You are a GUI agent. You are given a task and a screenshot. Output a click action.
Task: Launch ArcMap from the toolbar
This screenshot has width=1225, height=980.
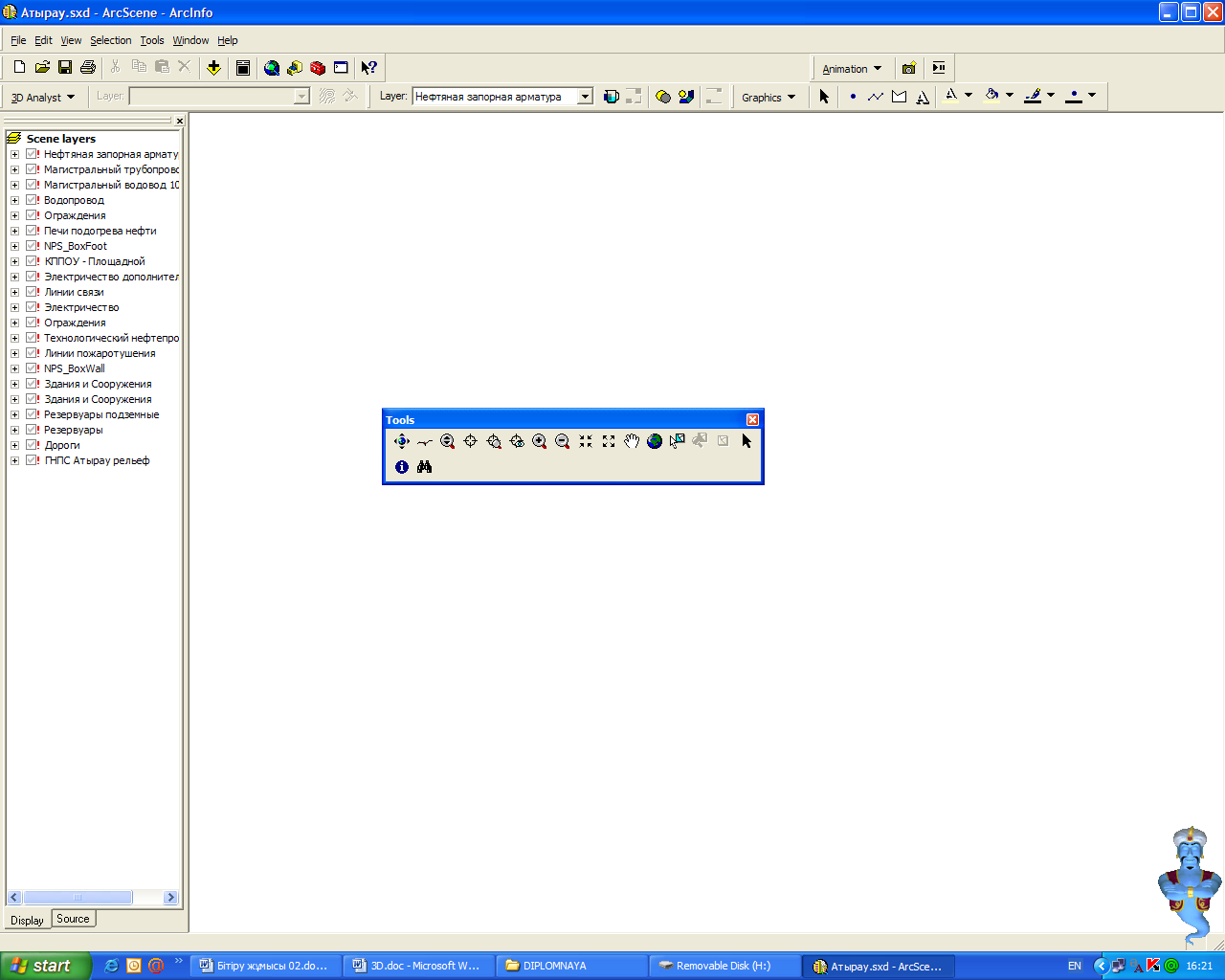point(272,68)
